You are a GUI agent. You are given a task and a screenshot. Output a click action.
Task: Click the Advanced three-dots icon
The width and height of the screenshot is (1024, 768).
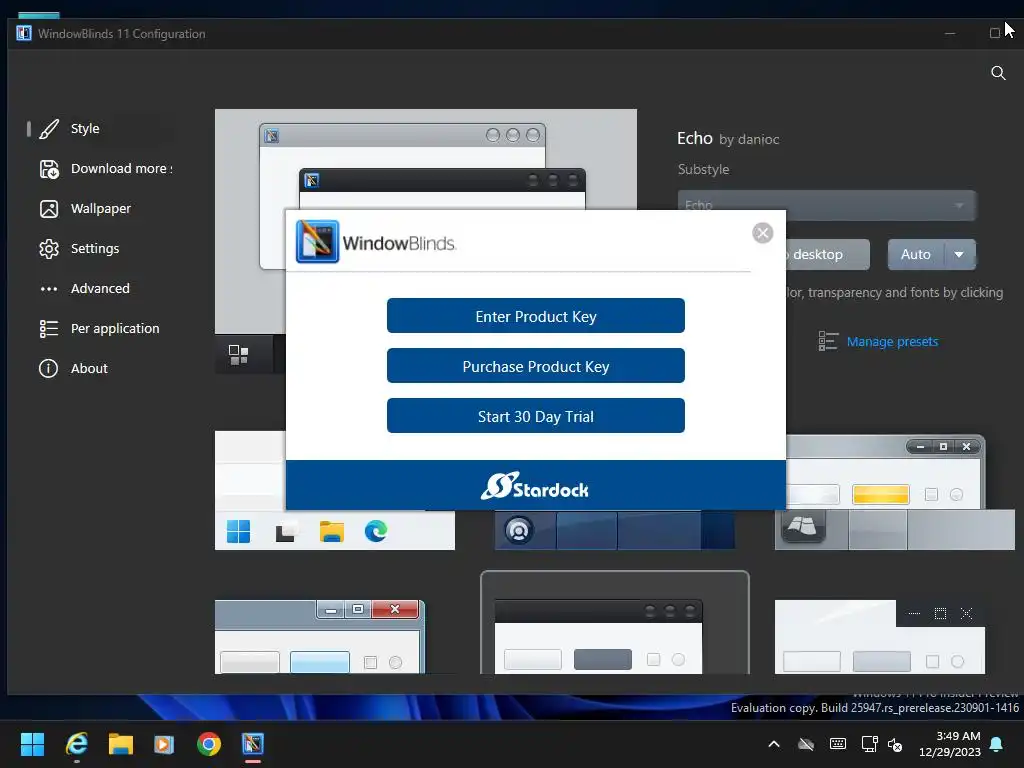(49, 289)
